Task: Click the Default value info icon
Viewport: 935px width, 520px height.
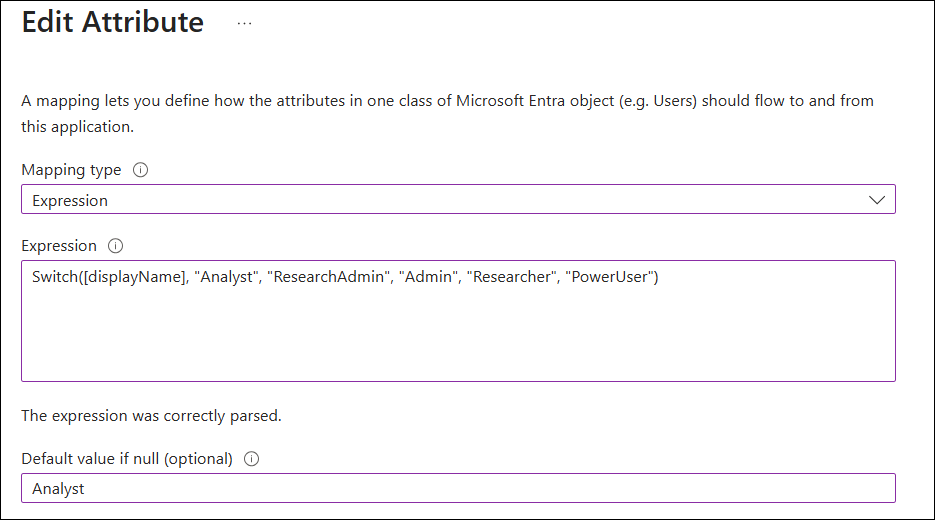Action: click(251, 459)
